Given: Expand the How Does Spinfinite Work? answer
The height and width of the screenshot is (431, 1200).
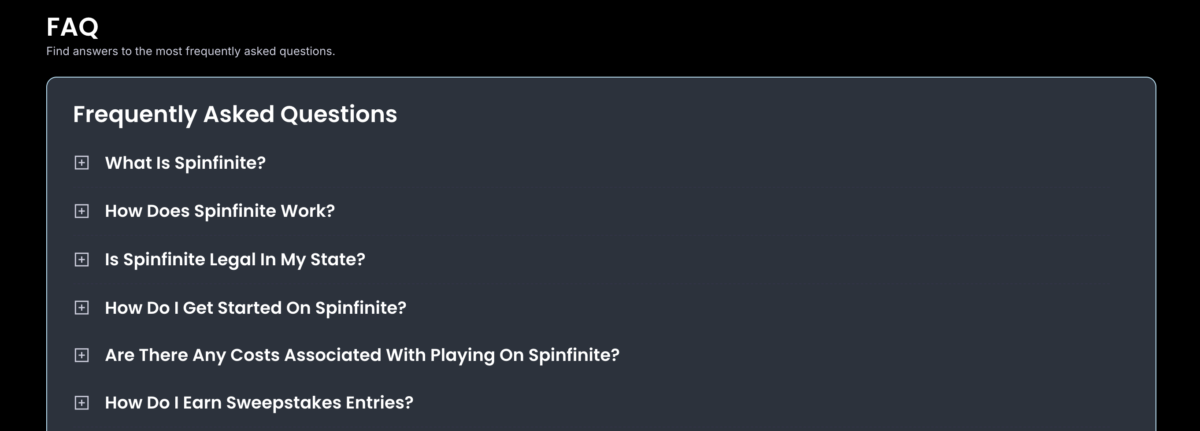Looking at the screenshot, I should pyautogui.click(x=220, y=211).
